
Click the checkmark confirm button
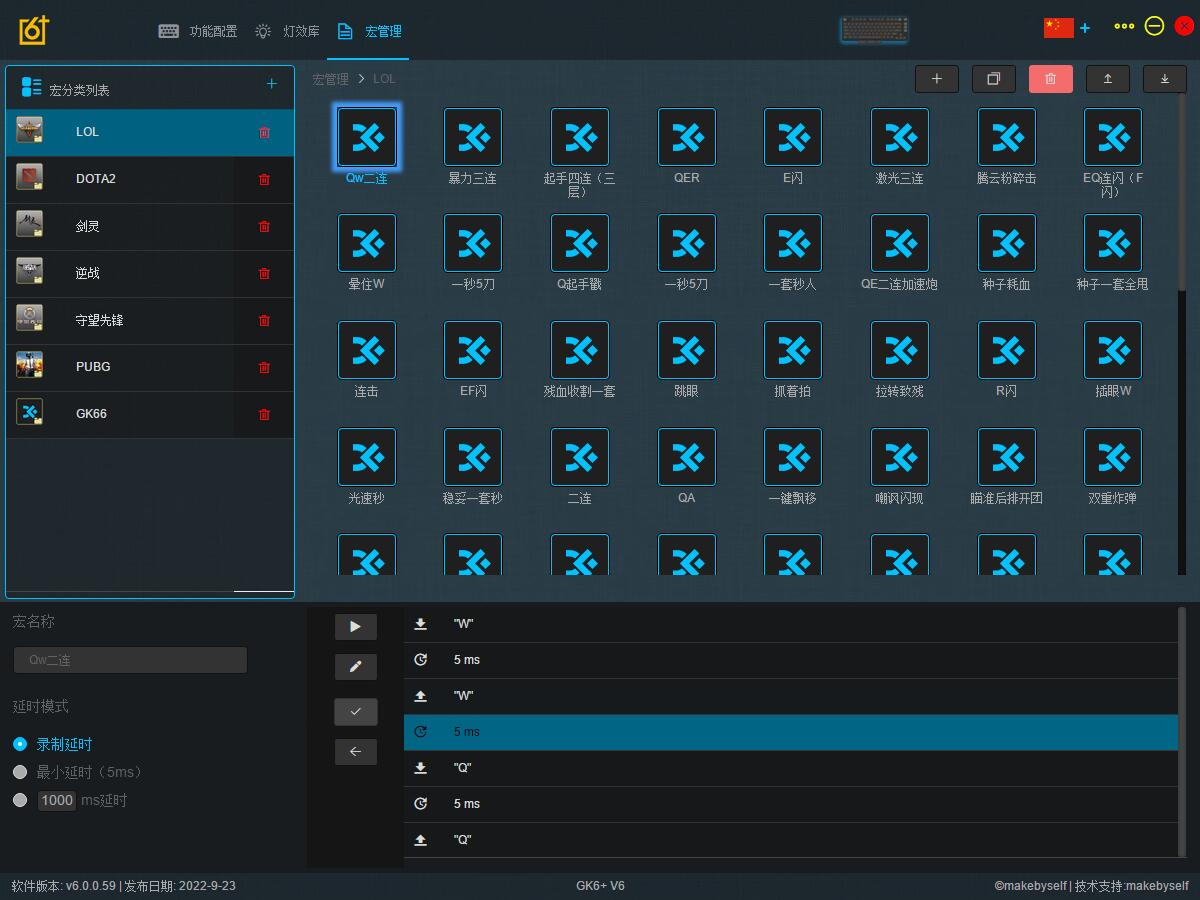(355, 711)
